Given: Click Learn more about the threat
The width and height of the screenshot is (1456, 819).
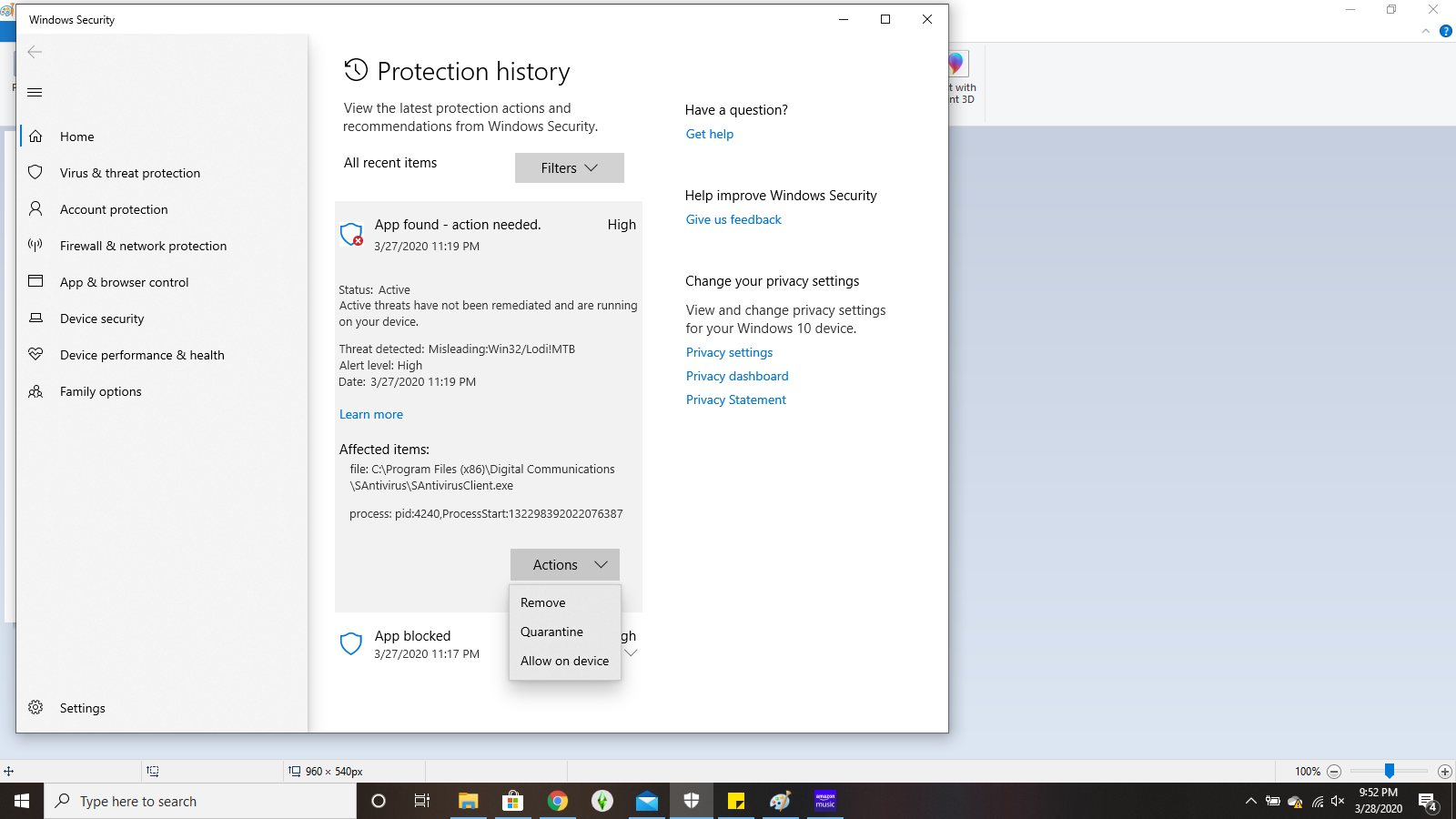Looking at the screenshot, I should click(371, 414).
